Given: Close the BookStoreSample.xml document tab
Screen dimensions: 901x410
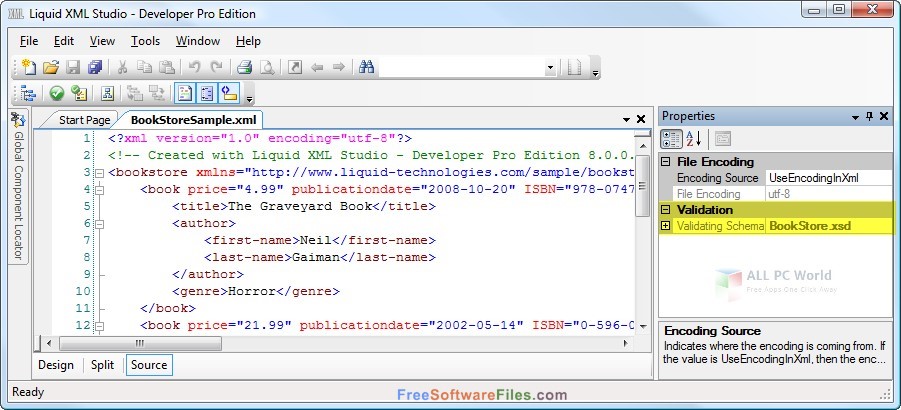Looking at the screenshot, I should (641, 119).
